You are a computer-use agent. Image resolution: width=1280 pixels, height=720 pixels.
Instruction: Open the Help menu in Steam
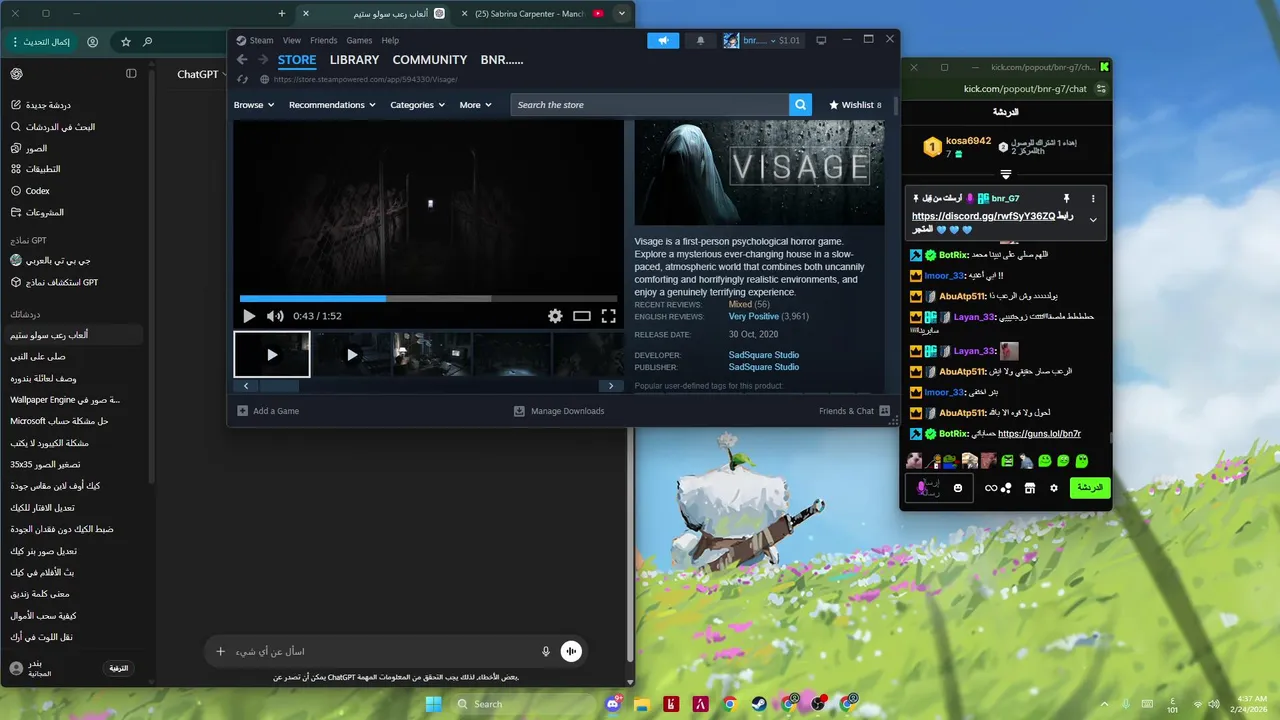pos(390,40)
